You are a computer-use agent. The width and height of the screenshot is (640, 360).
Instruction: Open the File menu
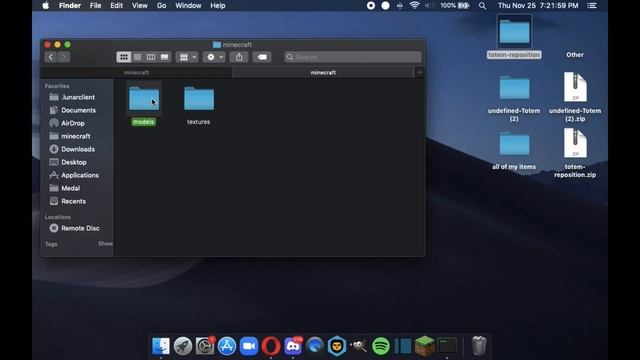pos(96,6)
